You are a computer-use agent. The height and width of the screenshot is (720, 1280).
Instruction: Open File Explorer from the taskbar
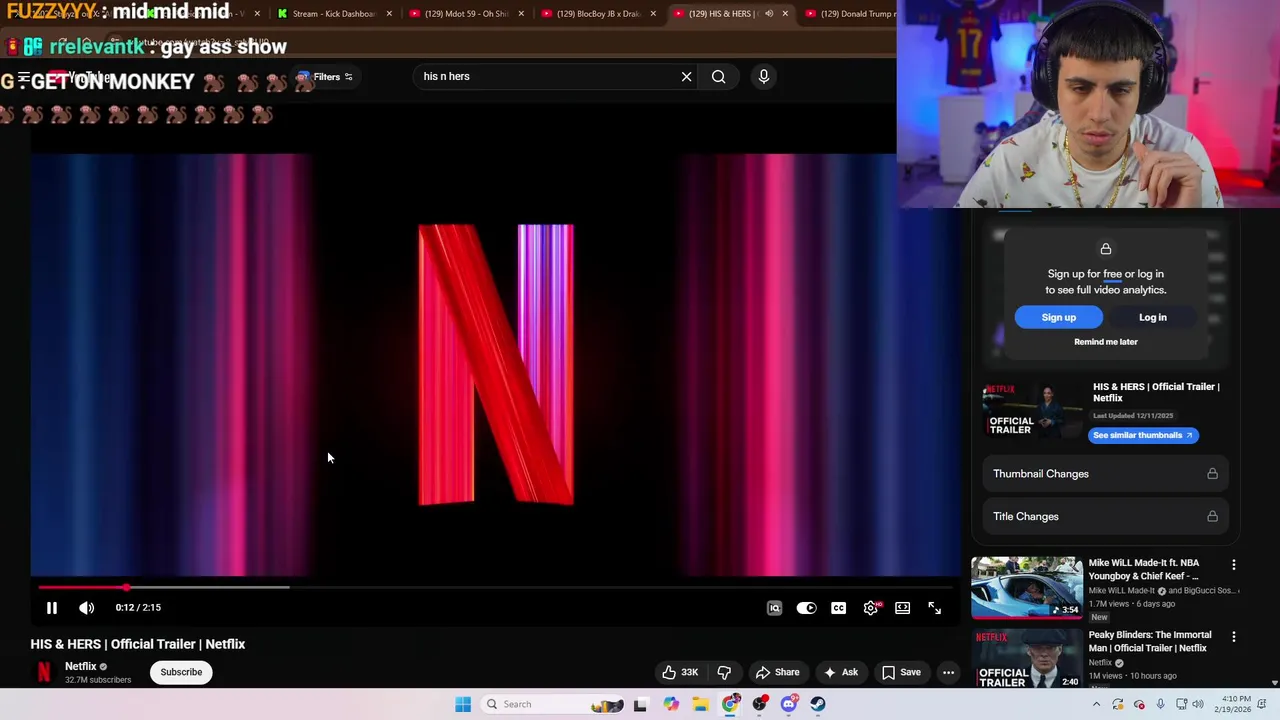(x=700, y=704)
